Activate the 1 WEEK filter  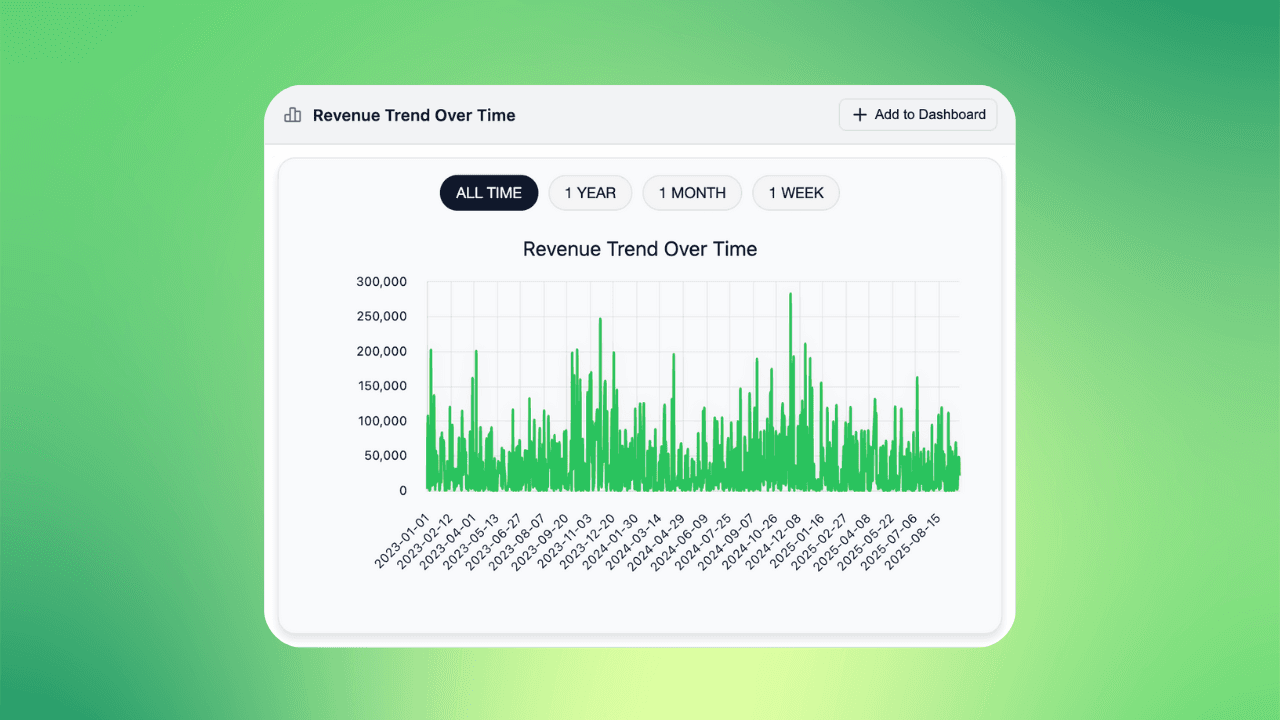tap(796, 192)
